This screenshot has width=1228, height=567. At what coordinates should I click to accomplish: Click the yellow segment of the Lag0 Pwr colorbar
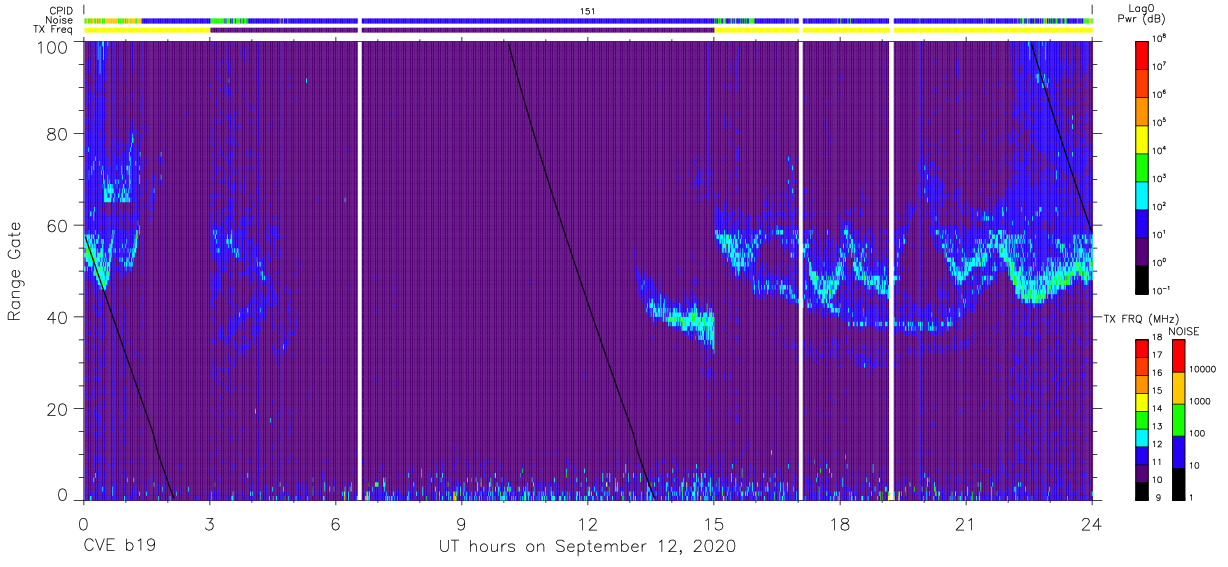(1142, 138)
